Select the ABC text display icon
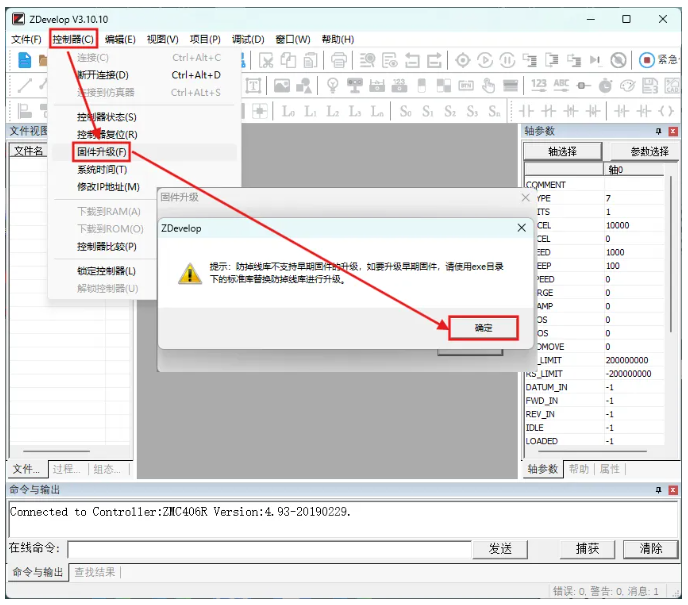Viewport: 688px width, 605px height. pos(561,86)
